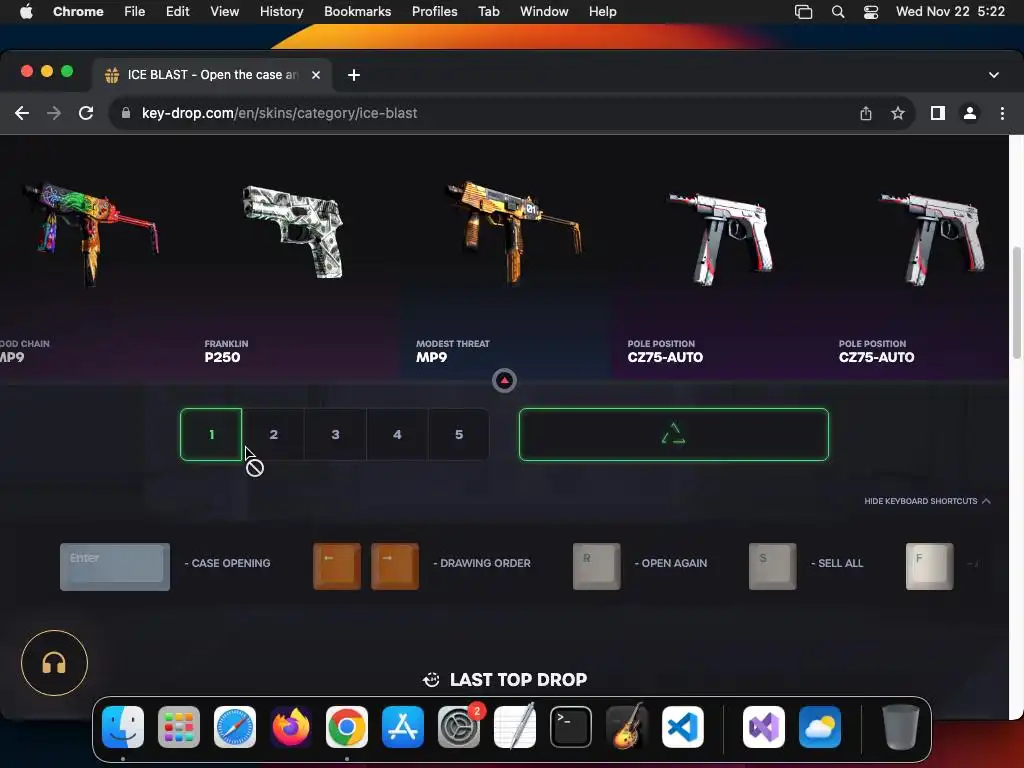Open the Help menu

click(602, 11)
